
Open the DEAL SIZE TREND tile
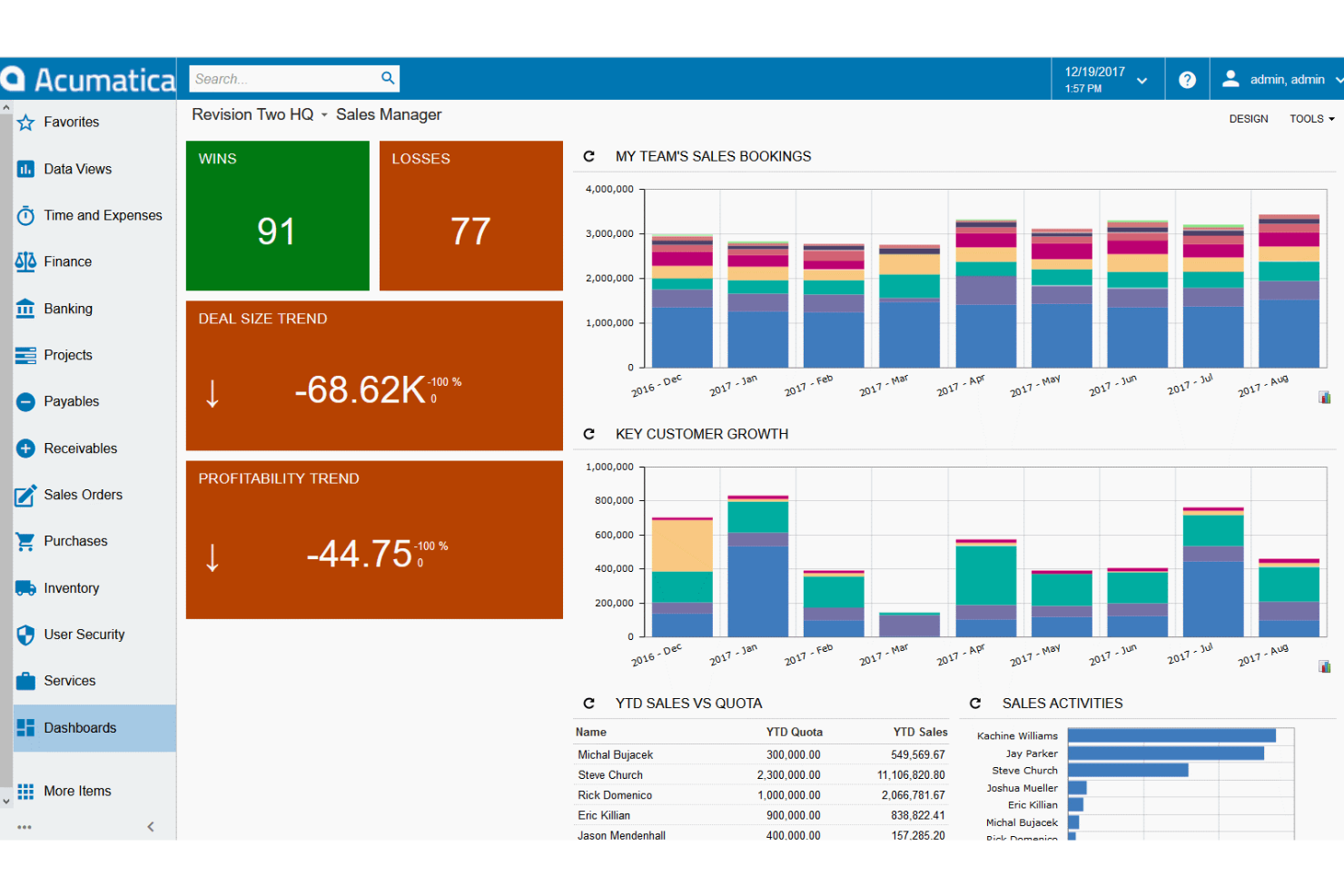coord(374,376)
